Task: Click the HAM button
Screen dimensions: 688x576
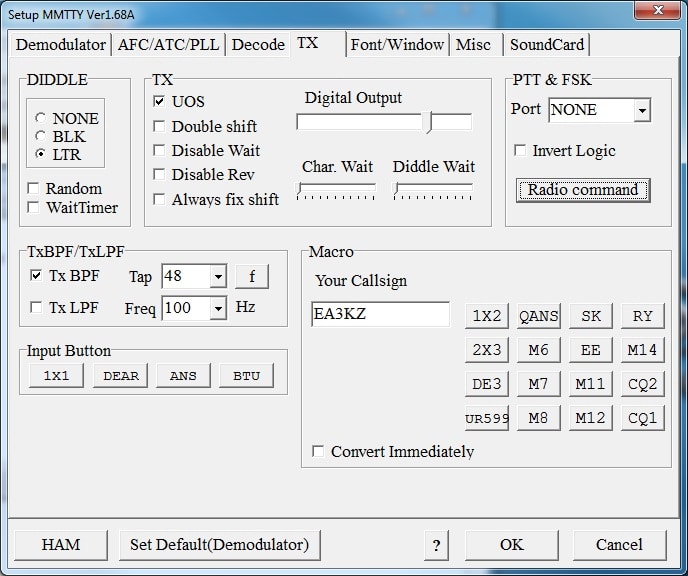Action: click(x=61, y=545)
